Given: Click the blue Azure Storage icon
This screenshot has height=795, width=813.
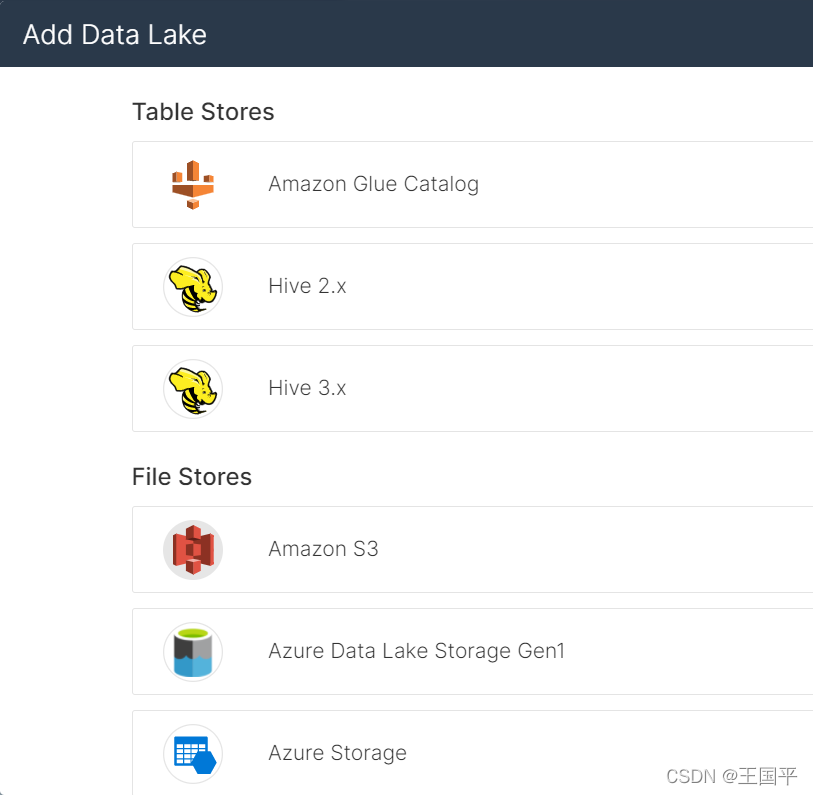Looking at the screenshot, I should (x=193, y=753).
